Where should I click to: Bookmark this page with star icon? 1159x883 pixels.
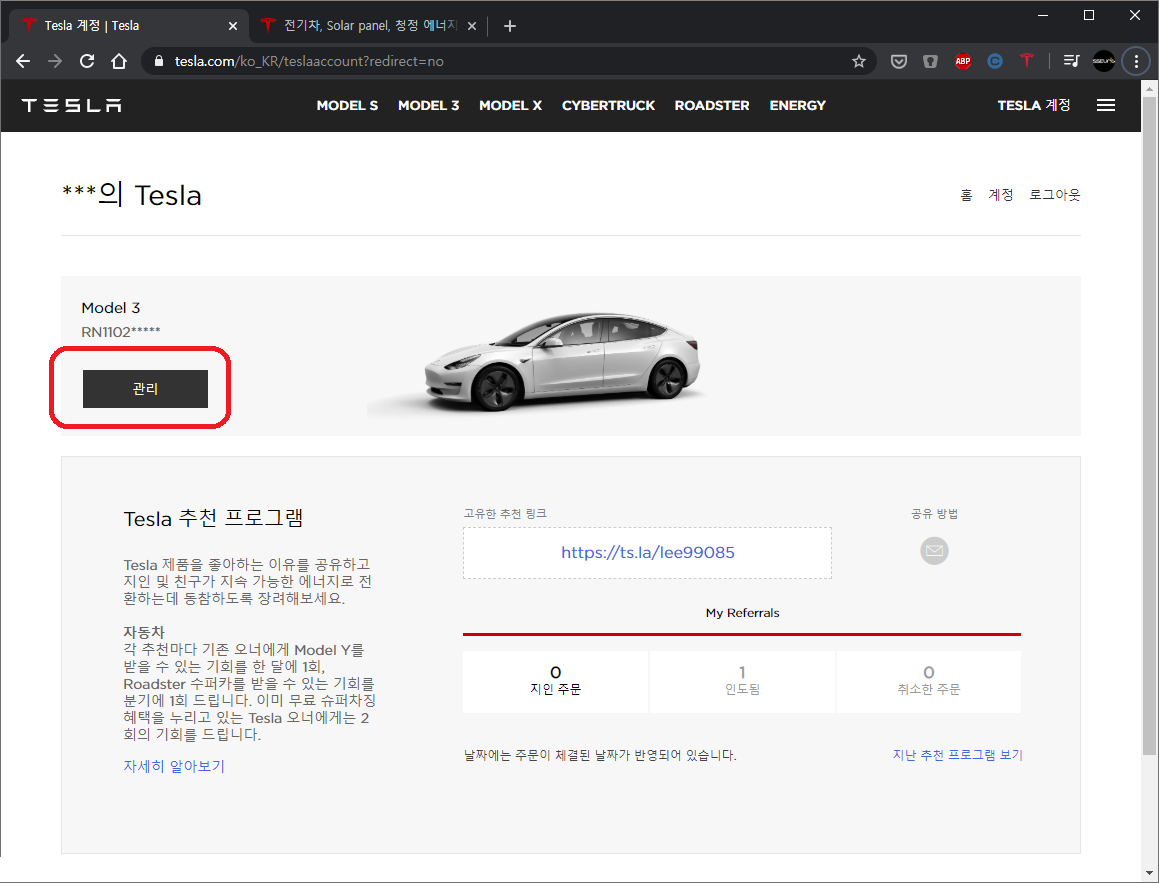[858, 61]
